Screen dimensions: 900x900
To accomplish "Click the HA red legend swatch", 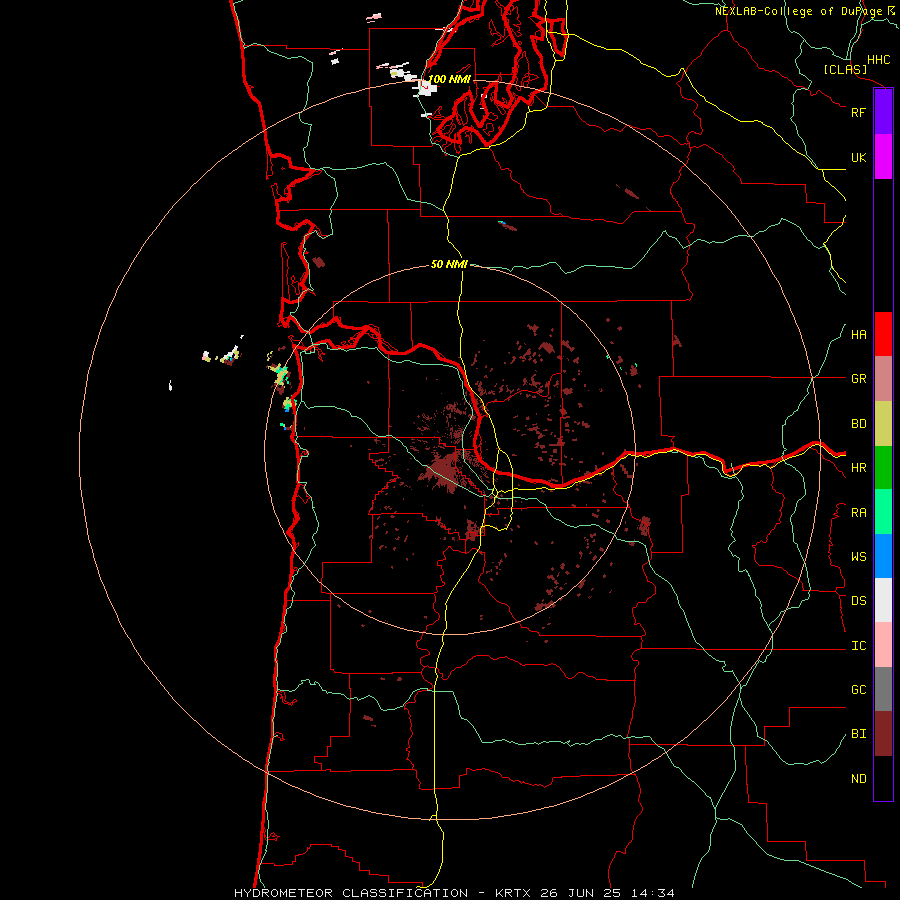I will point(883,334).
